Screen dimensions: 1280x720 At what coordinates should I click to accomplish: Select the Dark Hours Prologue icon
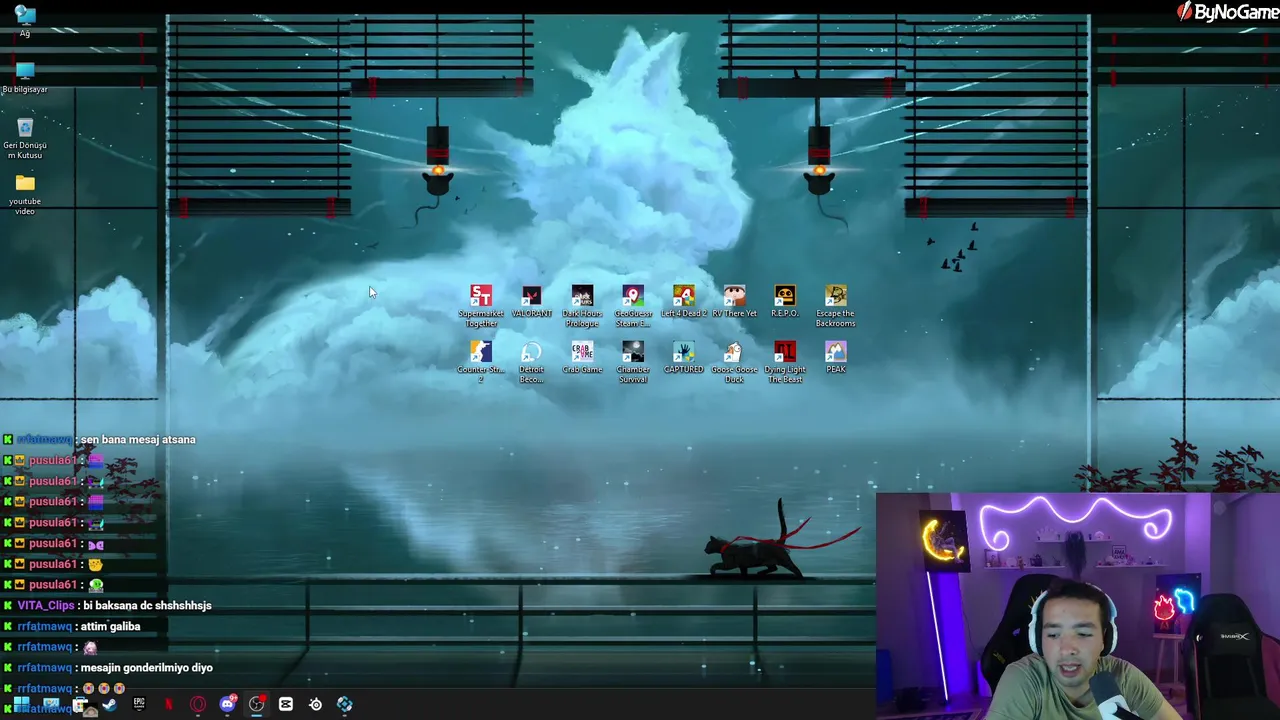582,306
